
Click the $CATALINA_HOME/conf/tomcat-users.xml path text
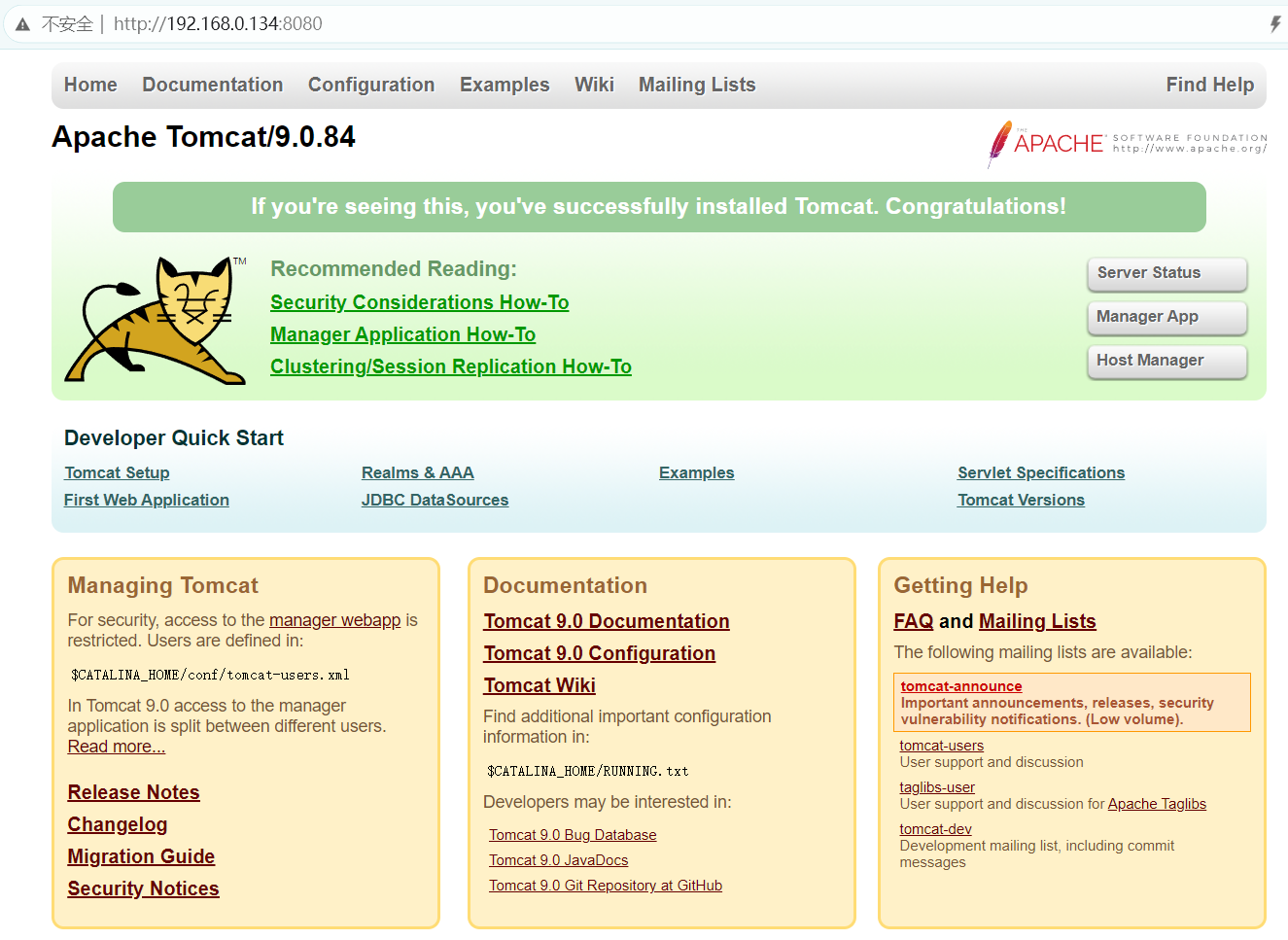click(210, 675)
